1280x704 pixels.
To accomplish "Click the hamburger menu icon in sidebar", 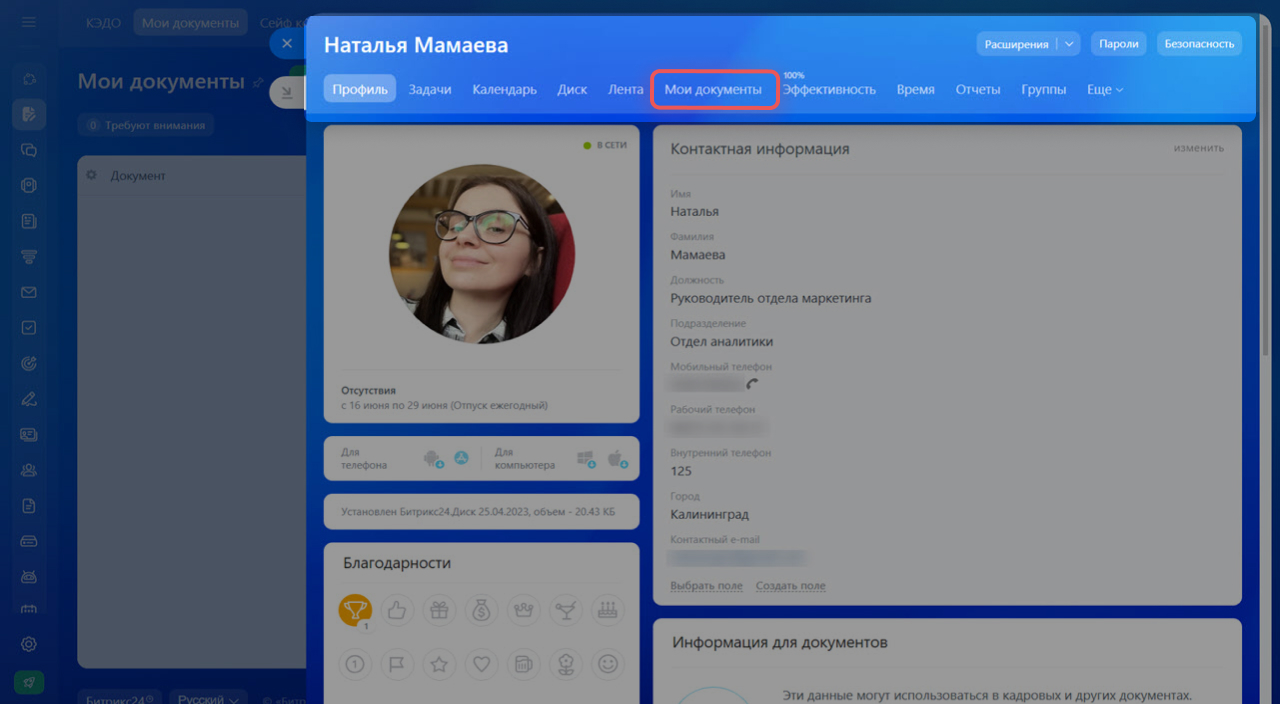I will pyautogui.click(x=29, y=22).
